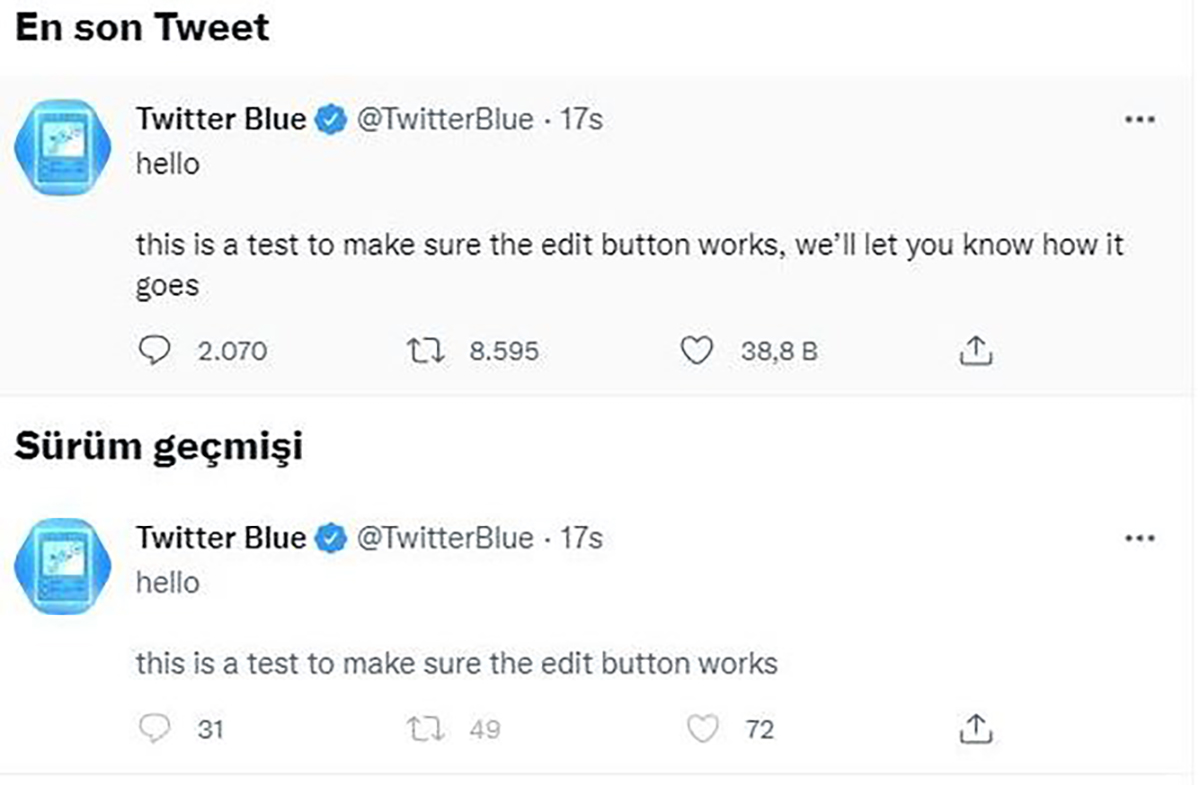Click the En son Tweet section header
Screen dimensions: 1200x785
click(x=142, y=27)
